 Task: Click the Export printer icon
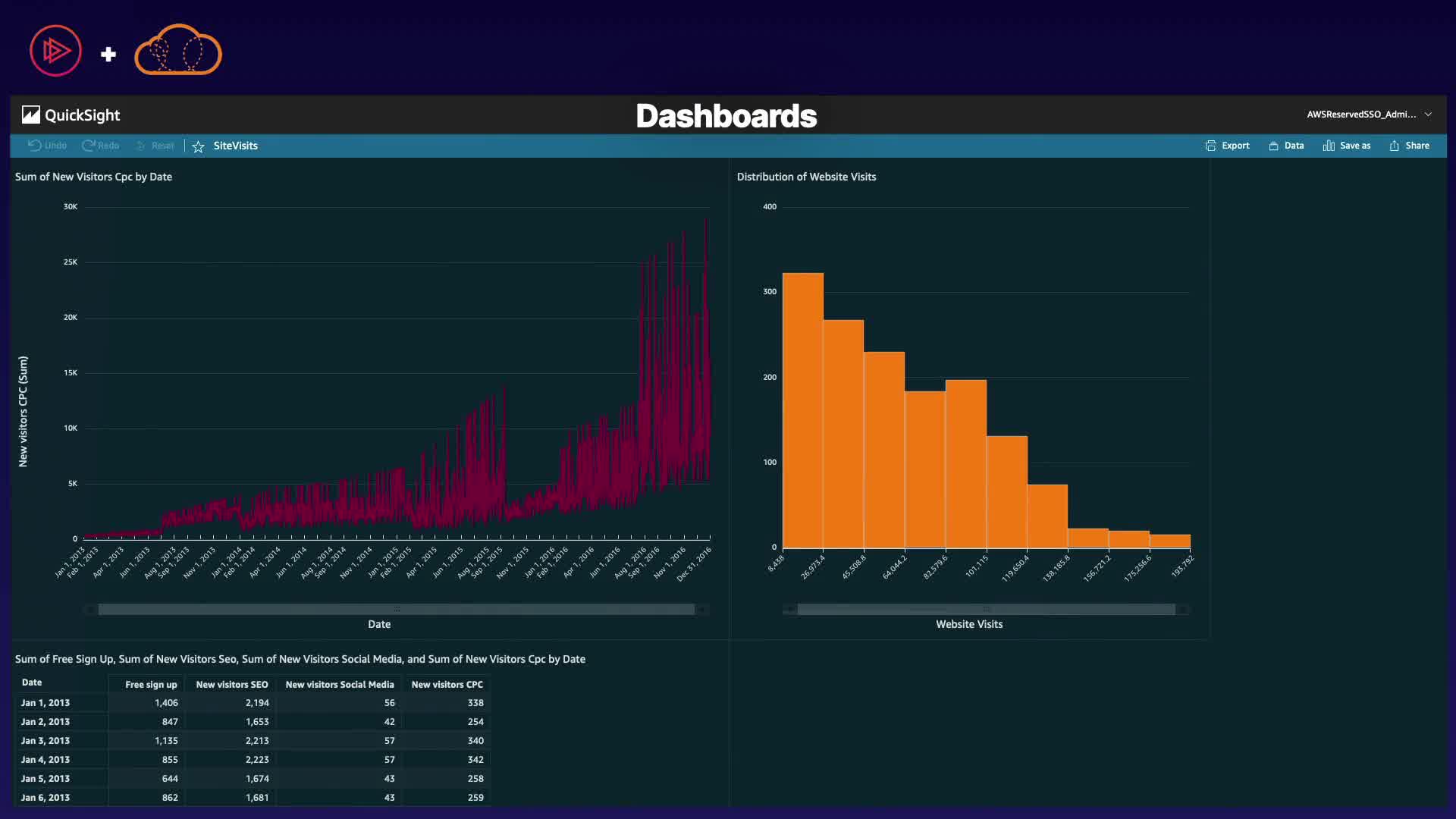pyautogui.click(x=1210, y=146)
